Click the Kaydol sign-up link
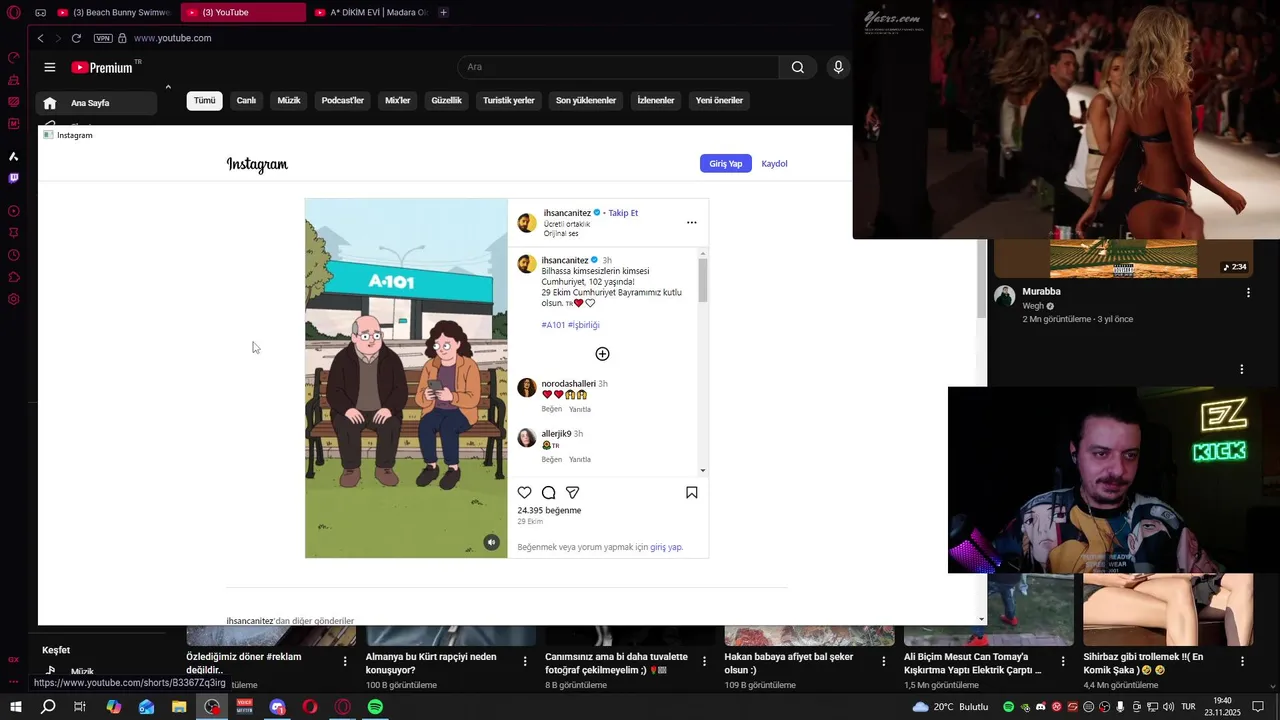Viewport: 1280px width, 720px height. [x=774, y=163]
